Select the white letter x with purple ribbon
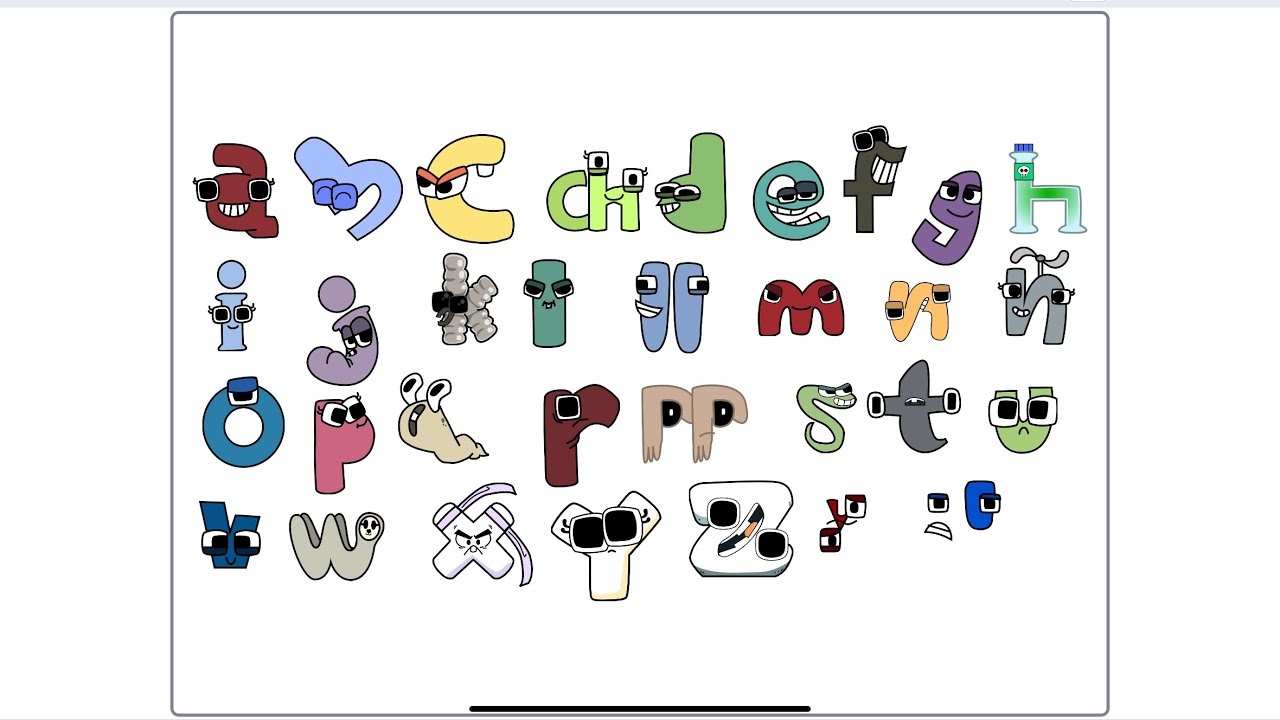 [x=482, y=535]
